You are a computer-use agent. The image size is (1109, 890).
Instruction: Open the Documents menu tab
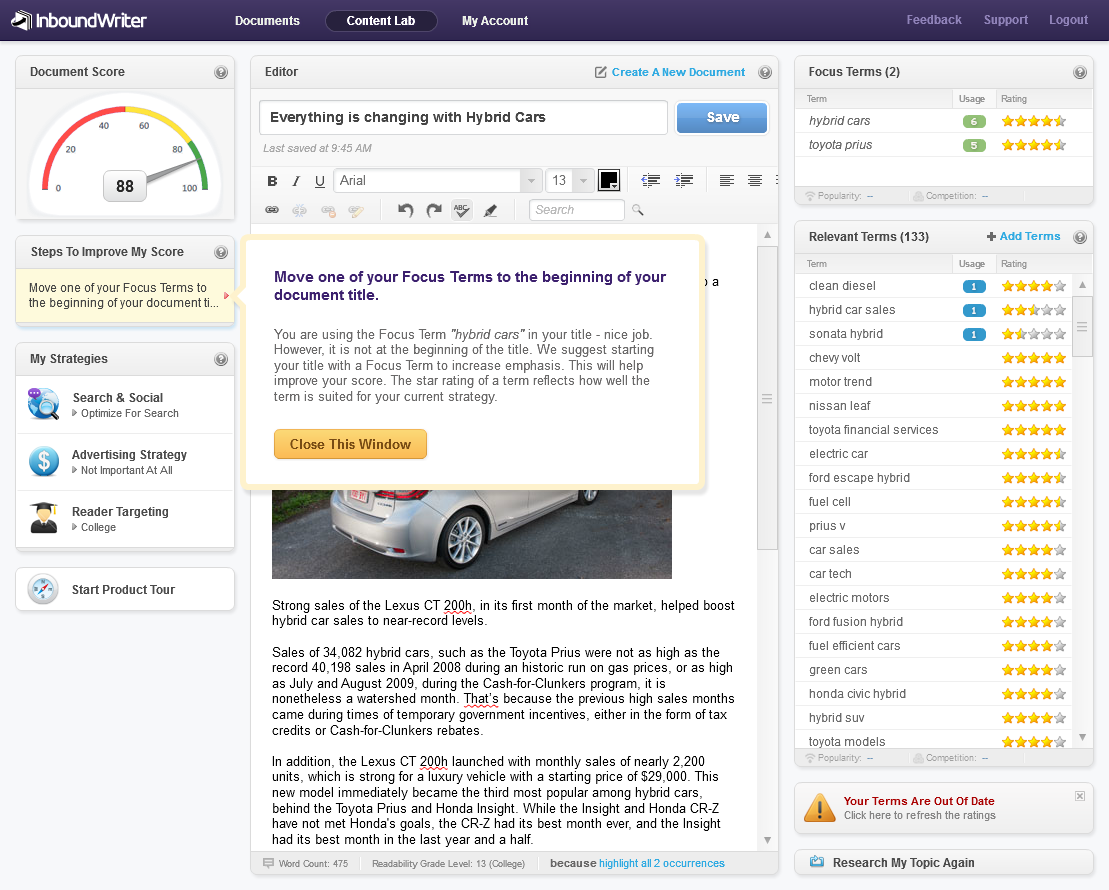267,21
